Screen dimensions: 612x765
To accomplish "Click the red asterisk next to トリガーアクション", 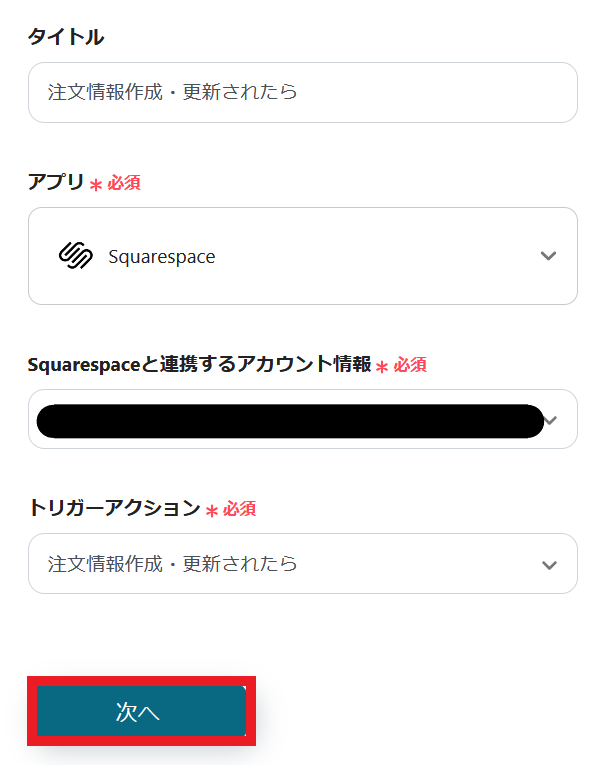I will click(x=212, y=511).
